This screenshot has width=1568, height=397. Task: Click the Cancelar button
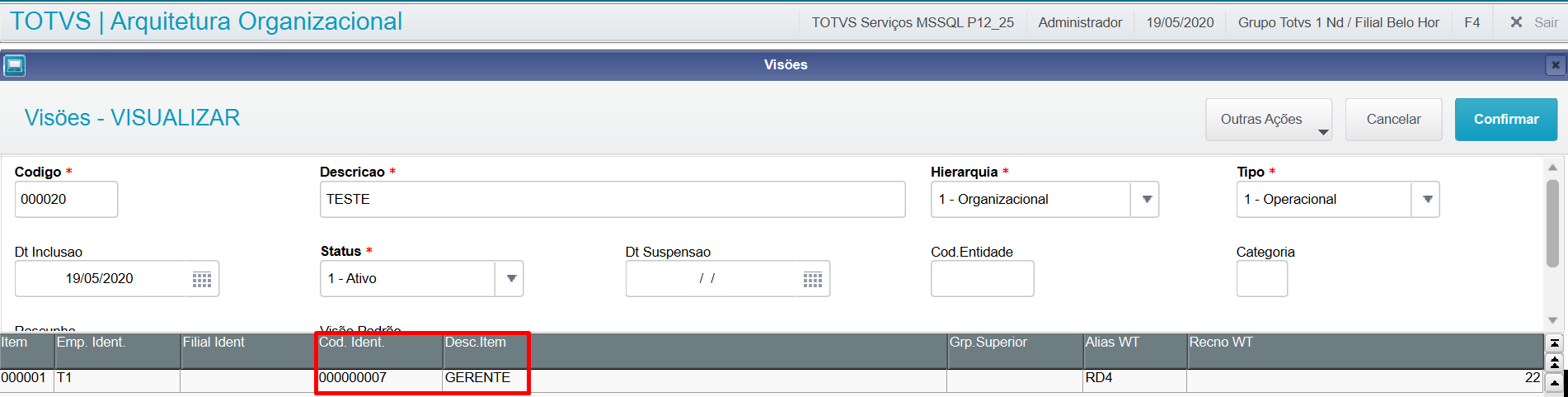click(x=1393, y=120)
